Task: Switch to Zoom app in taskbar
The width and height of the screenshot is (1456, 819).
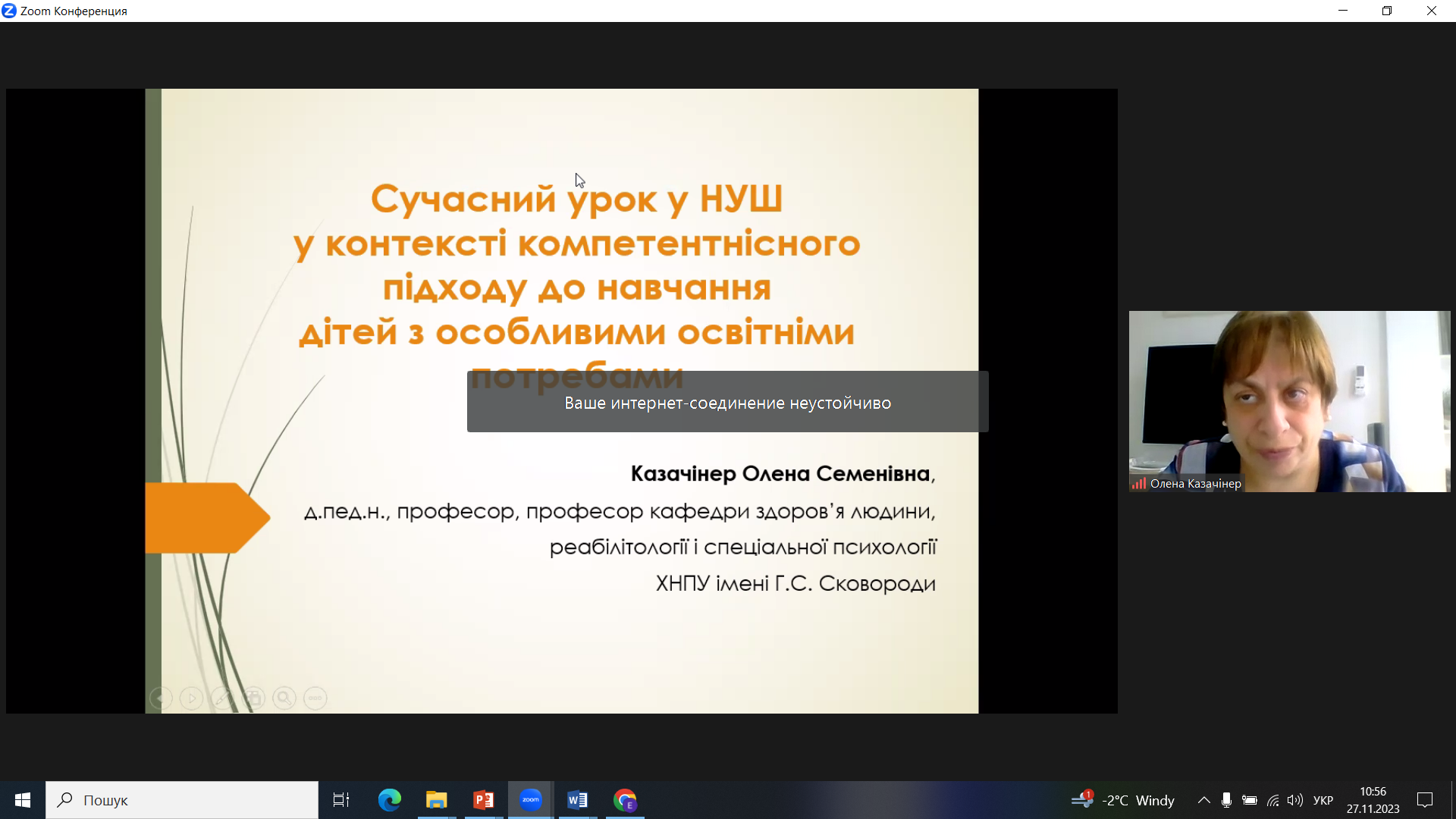Action: coord(531,800)
